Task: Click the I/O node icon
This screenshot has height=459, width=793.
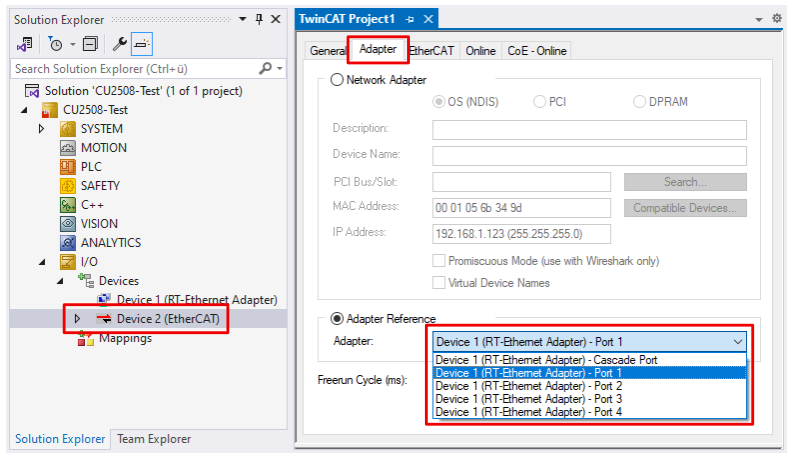Action: coord(68,261)
